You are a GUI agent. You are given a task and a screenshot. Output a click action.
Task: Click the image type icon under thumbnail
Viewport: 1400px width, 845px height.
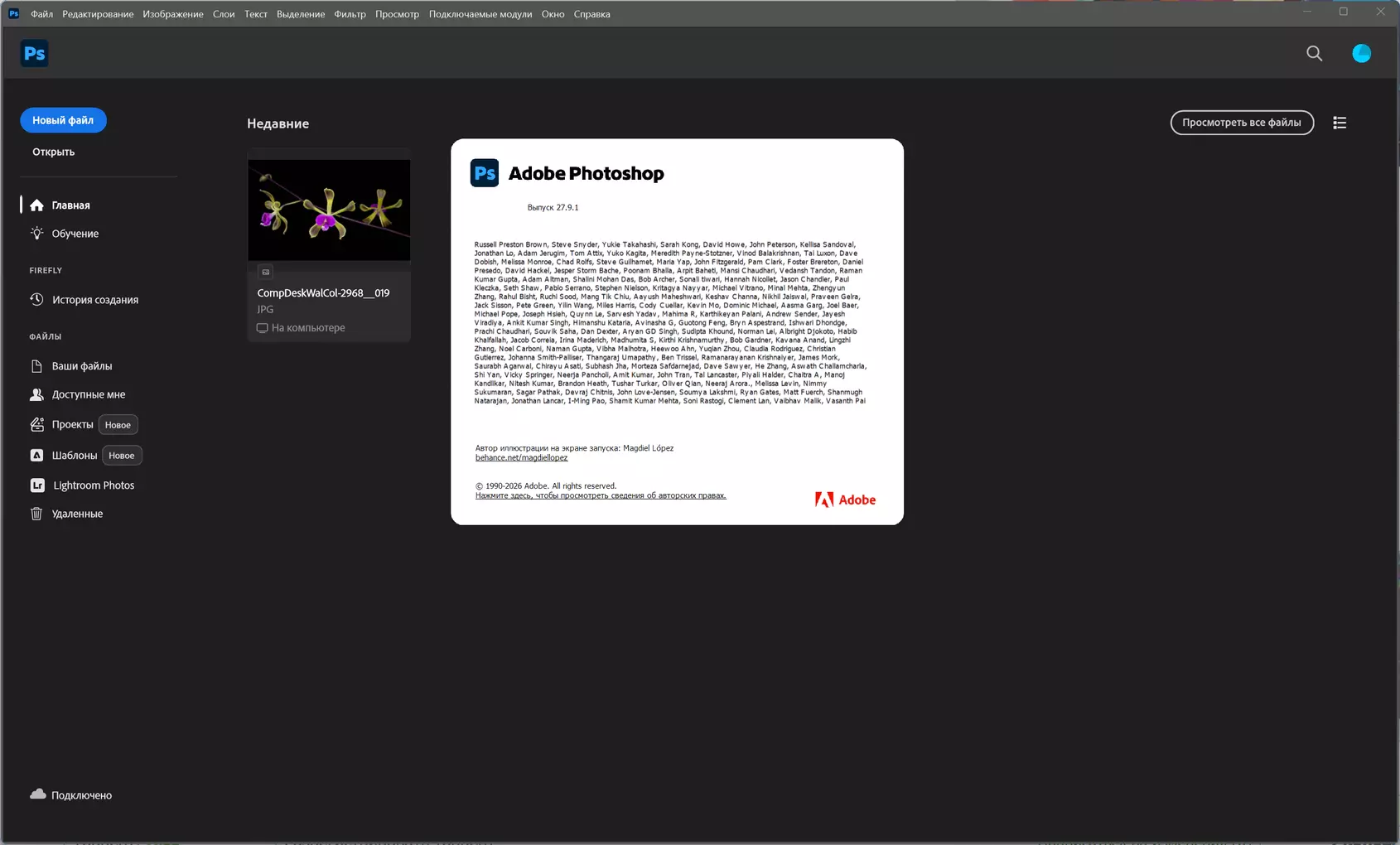click(x=265, y=272)
